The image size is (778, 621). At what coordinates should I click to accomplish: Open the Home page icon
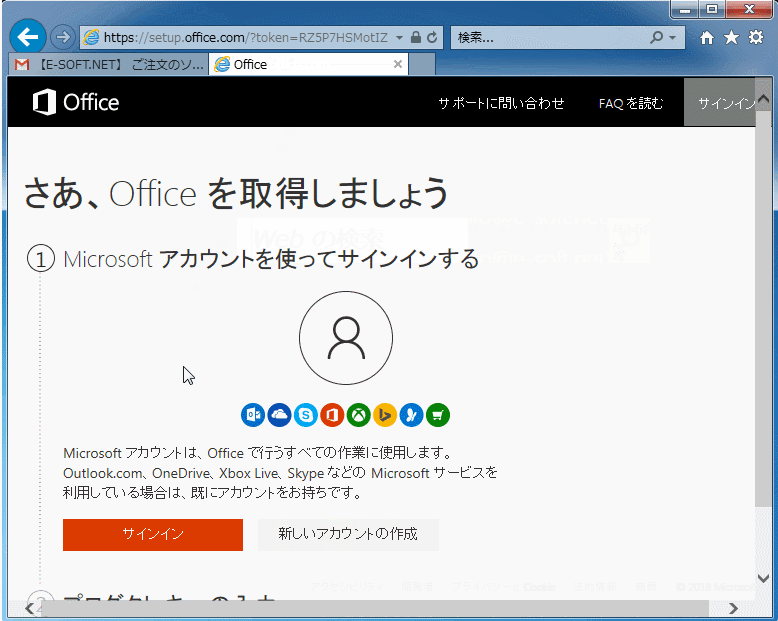pos(707,38)
